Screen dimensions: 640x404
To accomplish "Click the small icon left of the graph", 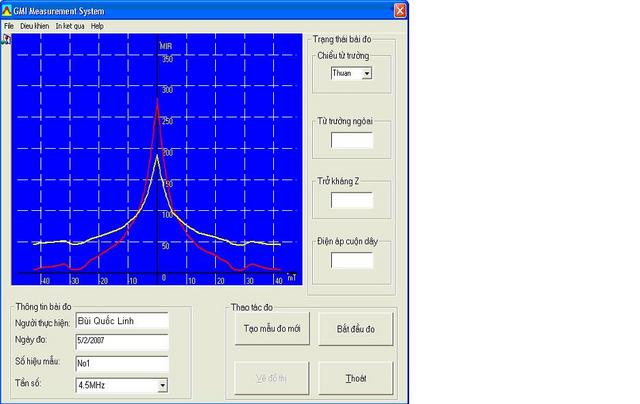I will [x=6, y=40].
